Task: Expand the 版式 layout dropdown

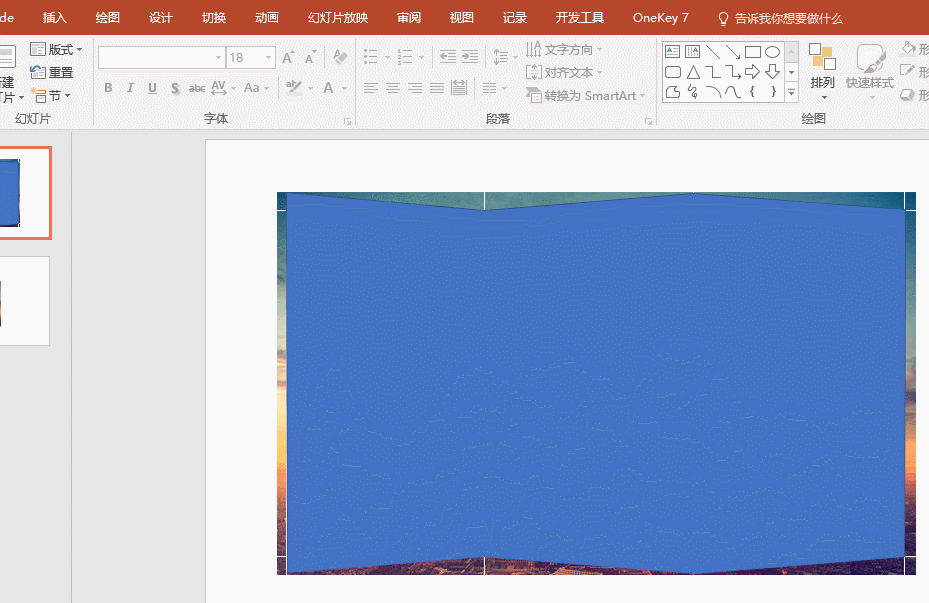Action: [58, 50]
